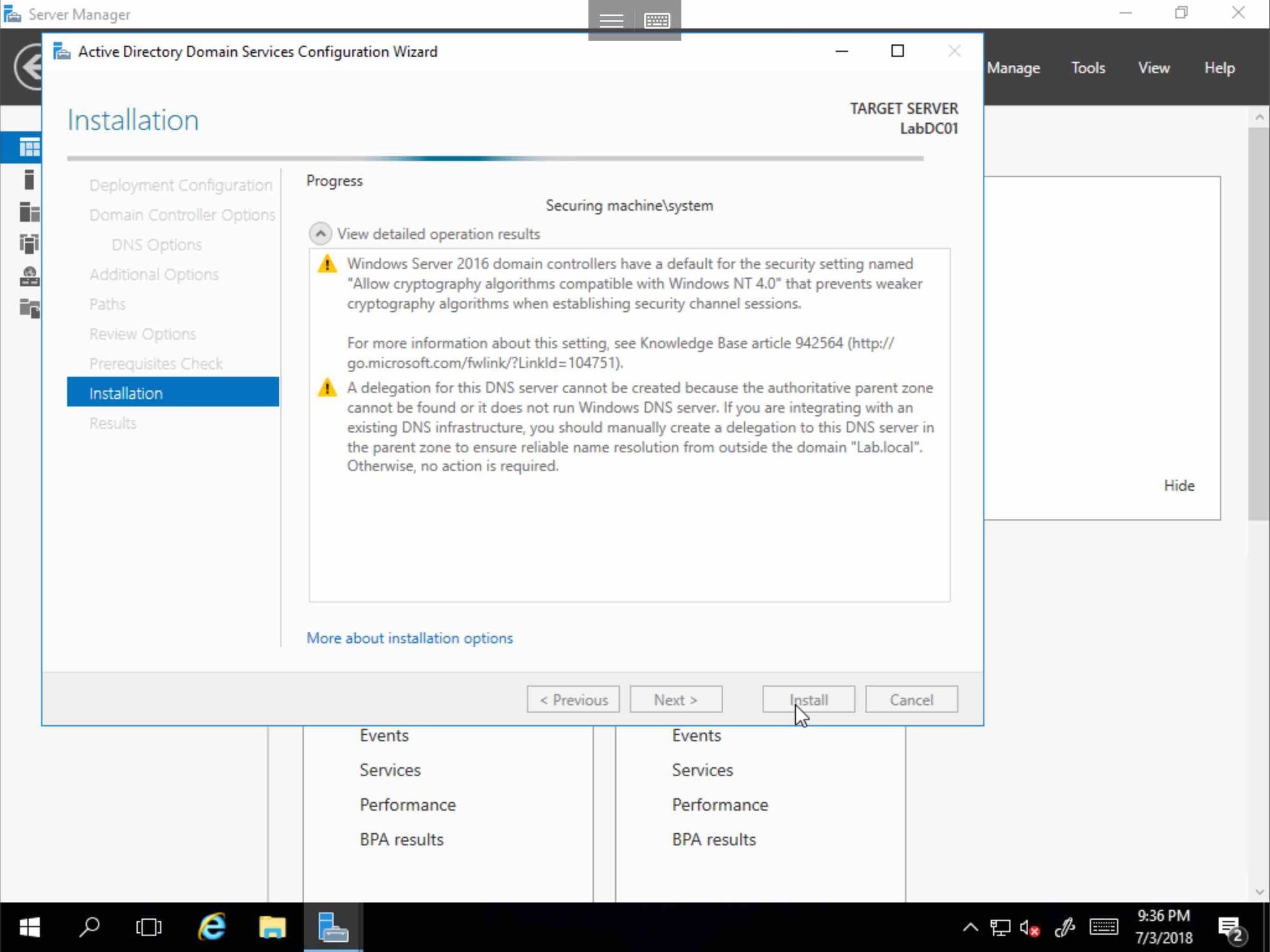
Task: Click the Install button
Action: [808, 699]
